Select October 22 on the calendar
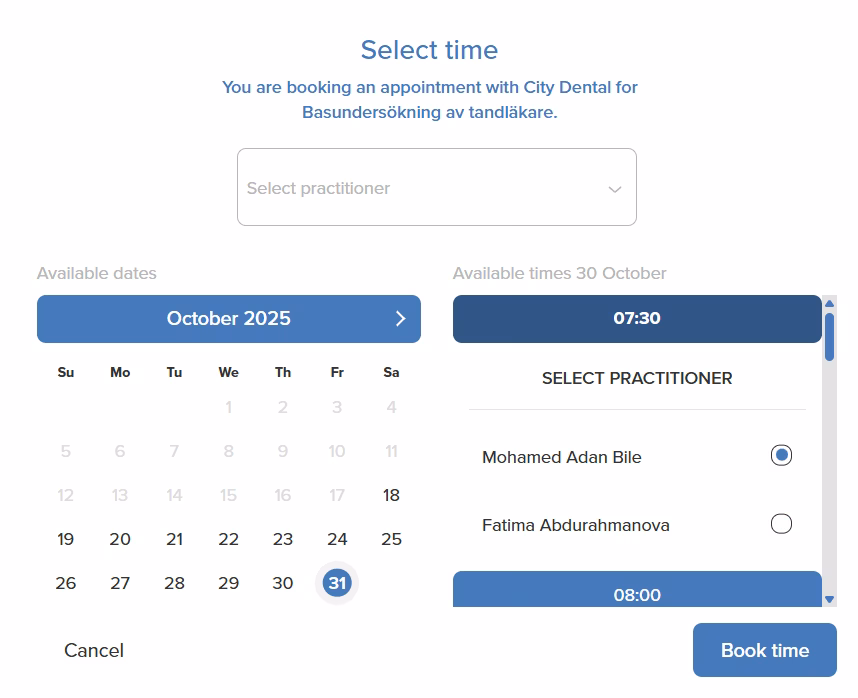This screenshot has width=858, height=698. pos(228,539)
